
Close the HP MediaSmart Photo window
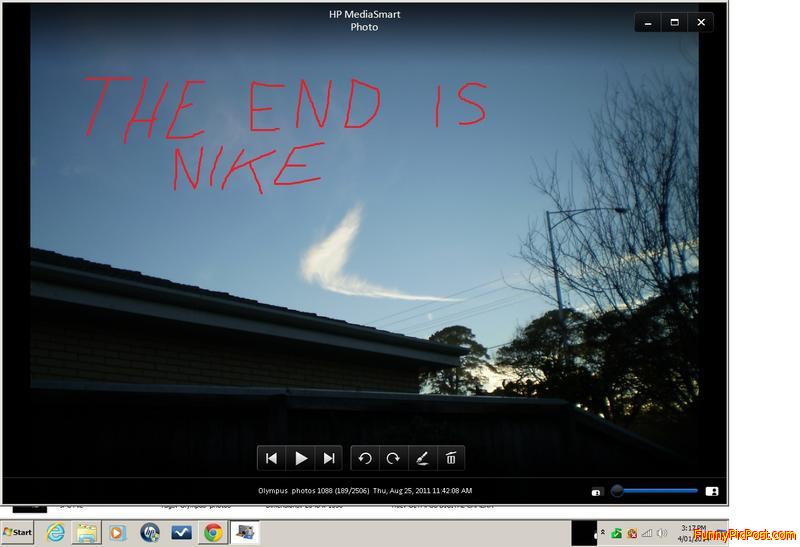pyautogui.click(x=701, y=22)
